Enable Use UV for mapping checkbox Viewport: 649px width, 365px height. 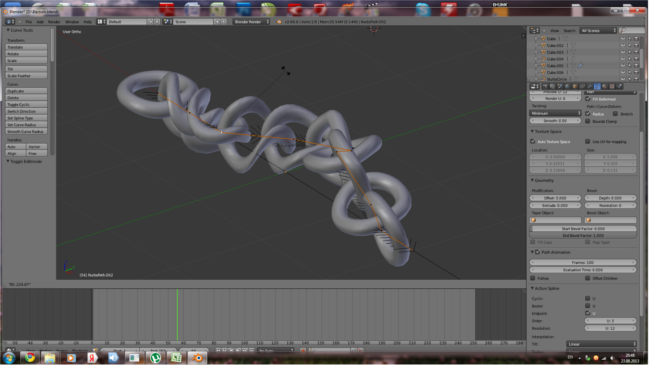pos(588,142)
